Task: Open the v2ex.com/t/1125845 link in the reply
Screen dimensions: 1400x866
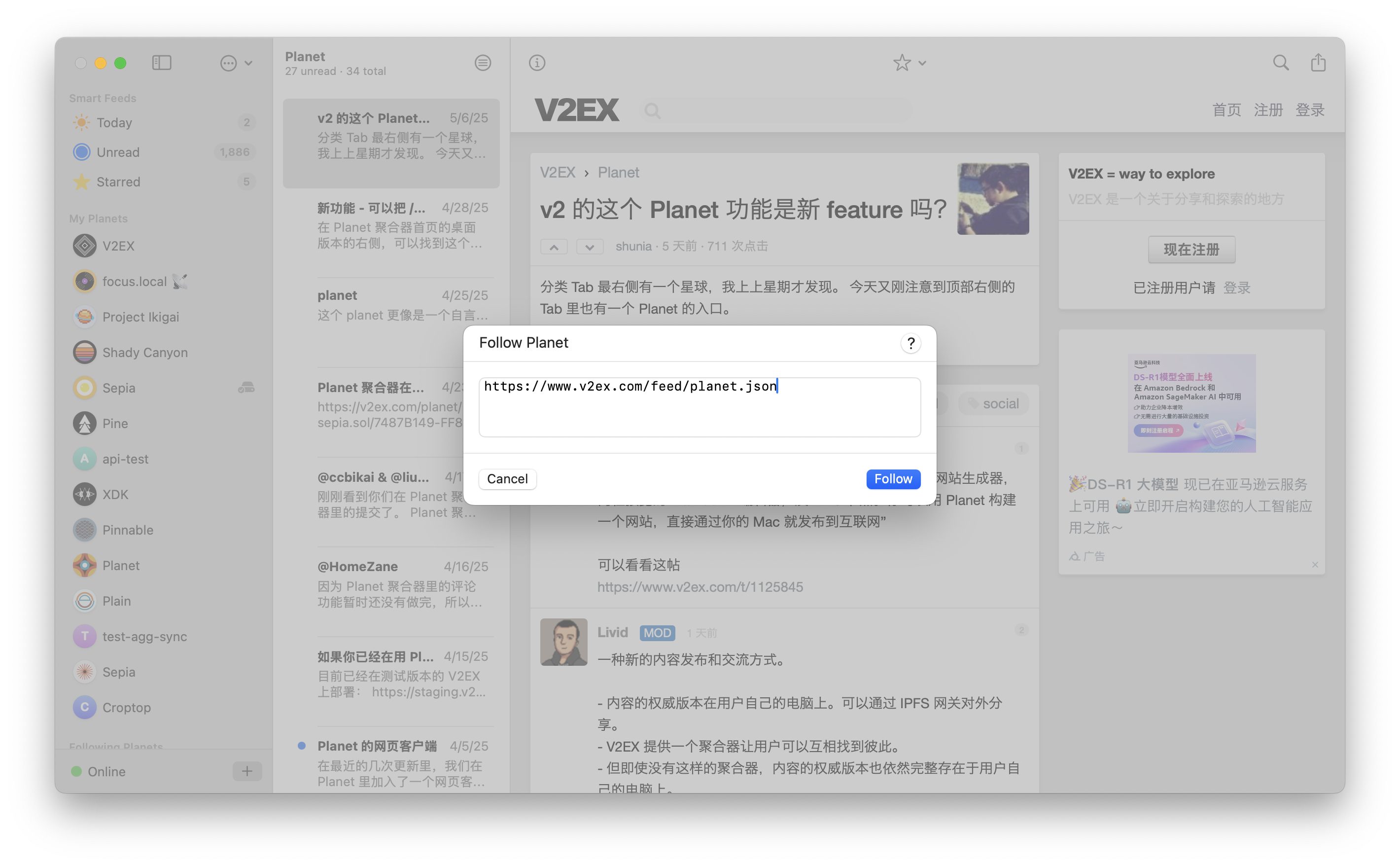Action: 700,586
